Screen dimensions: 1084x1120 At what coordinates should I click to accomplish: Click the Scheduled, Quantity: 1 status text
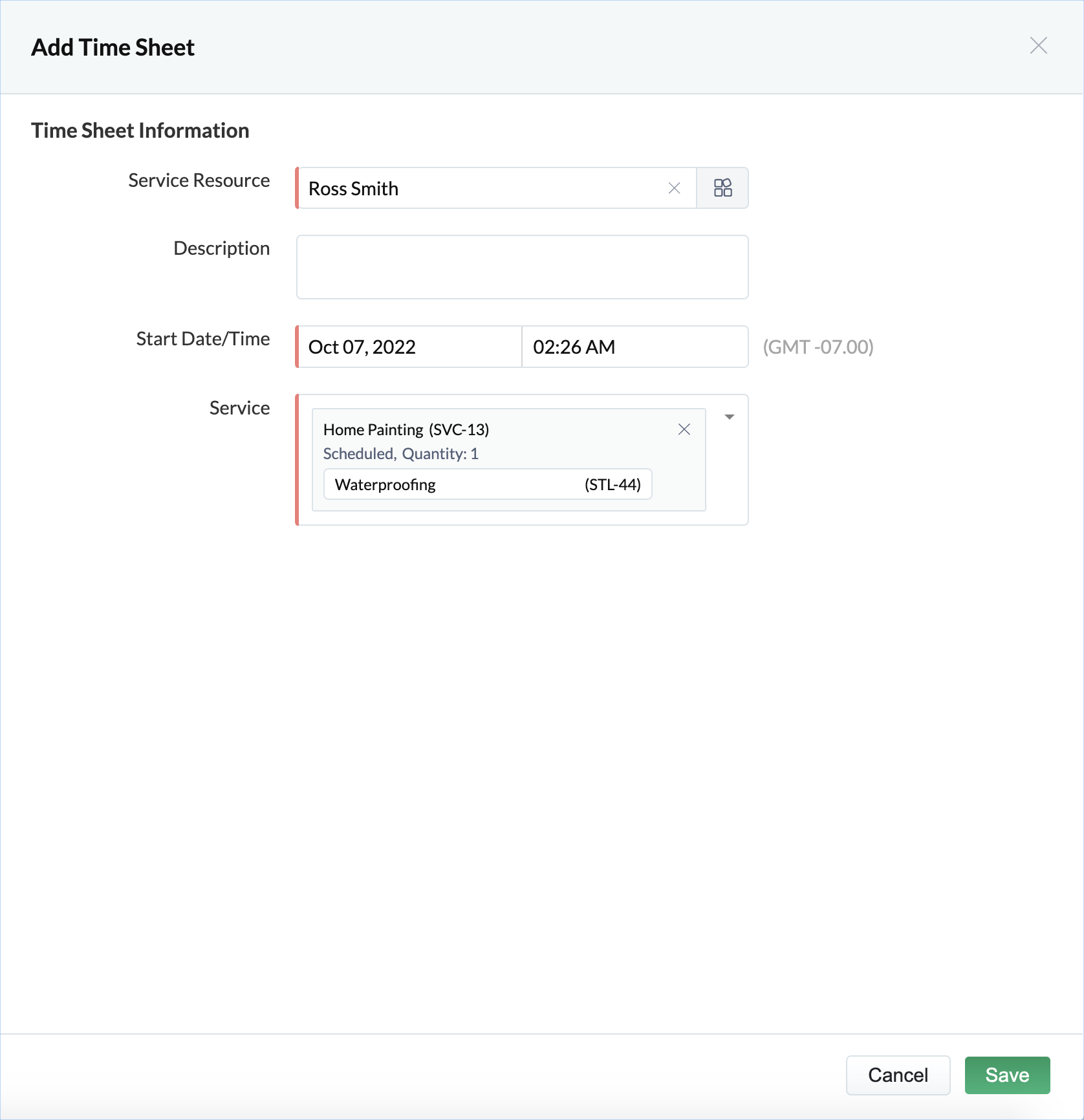400,454
